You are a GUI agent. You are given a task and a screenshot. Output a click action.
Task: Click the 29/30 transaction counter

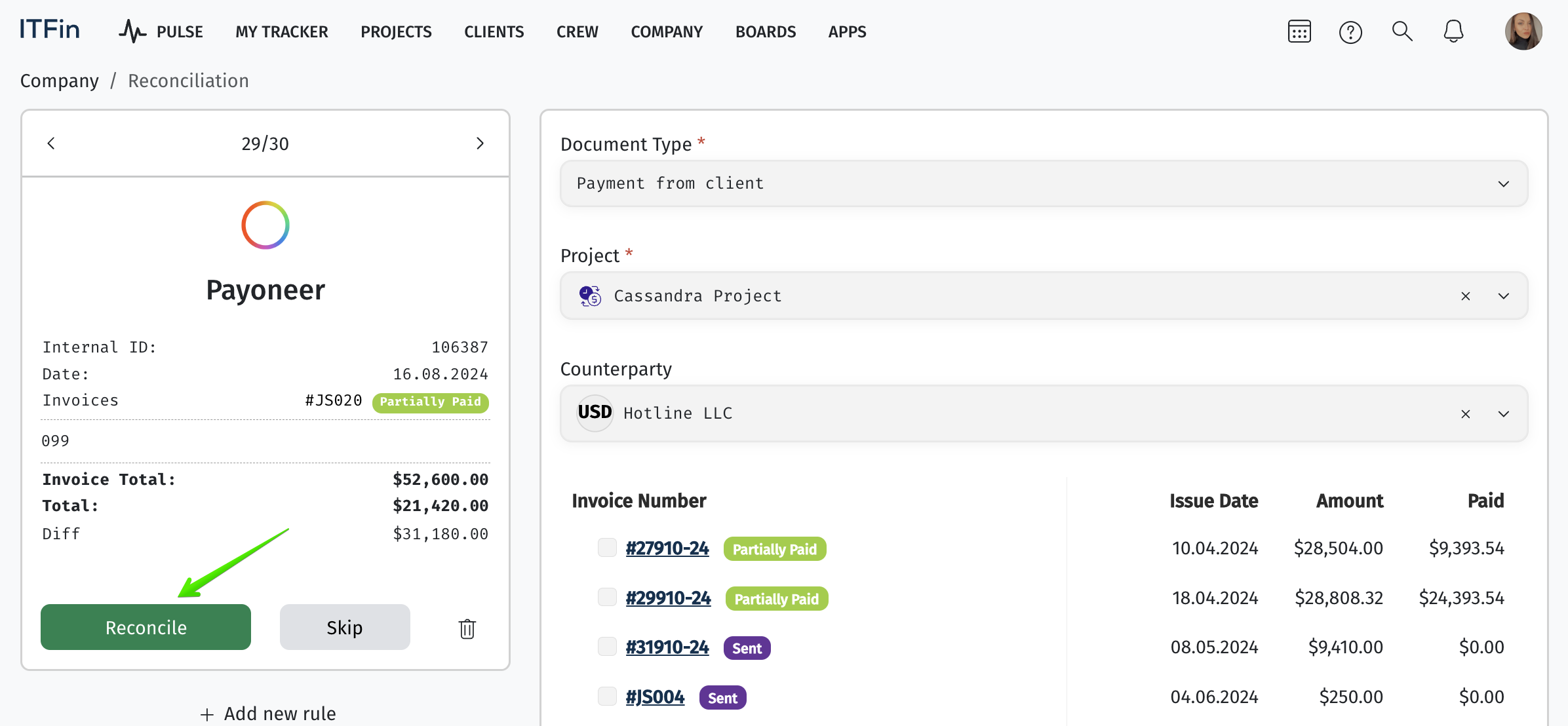tap(265, 144)
